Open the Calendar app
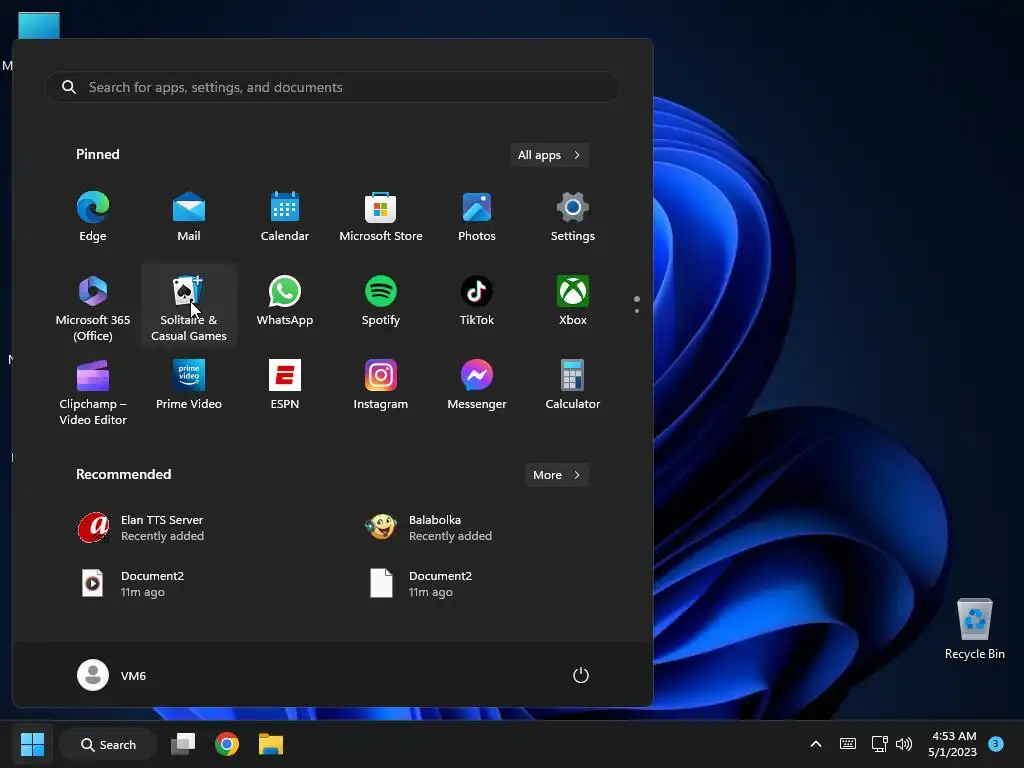 (x=285, y=217)
